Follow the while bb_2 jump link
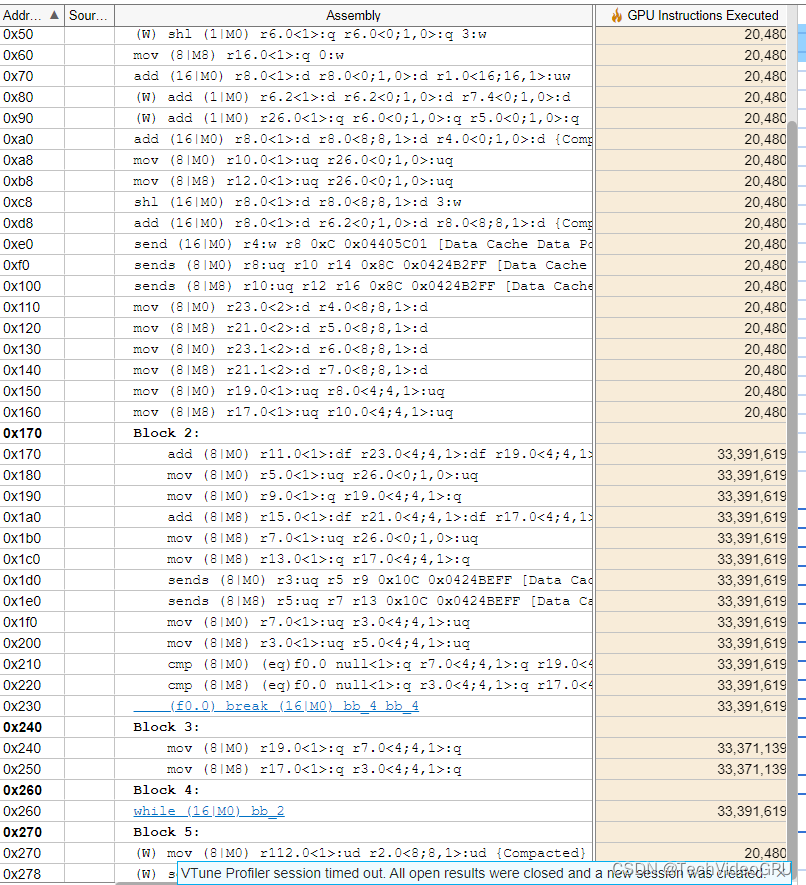Image resolution: width=806 pixels, height=885 pixels. pyautogui.click(x=209, y=811)
